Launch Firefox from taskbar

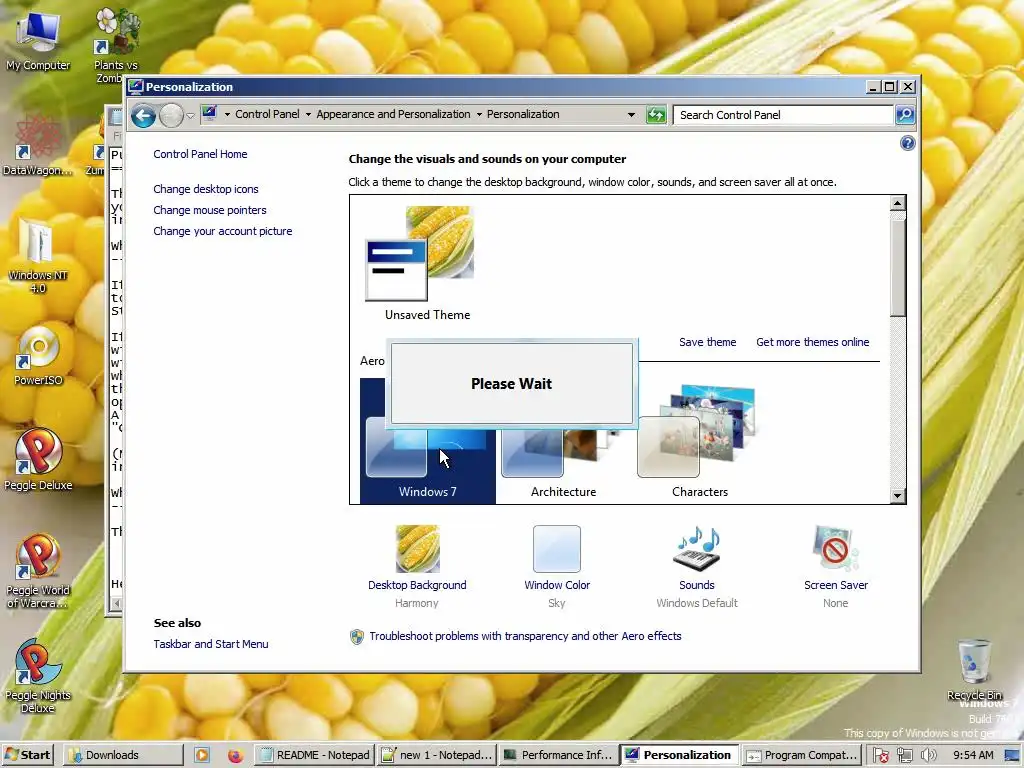tap(235, 756)
